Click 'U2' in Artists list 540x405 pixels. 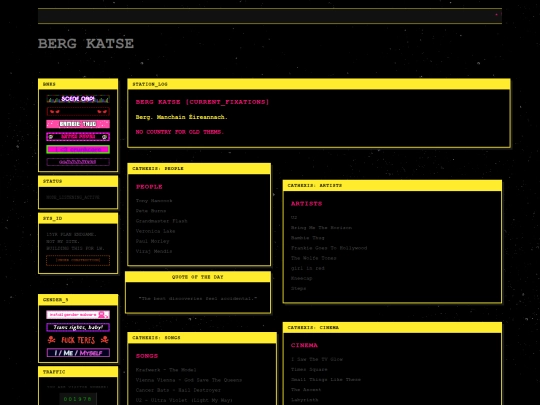coord(294,218)
